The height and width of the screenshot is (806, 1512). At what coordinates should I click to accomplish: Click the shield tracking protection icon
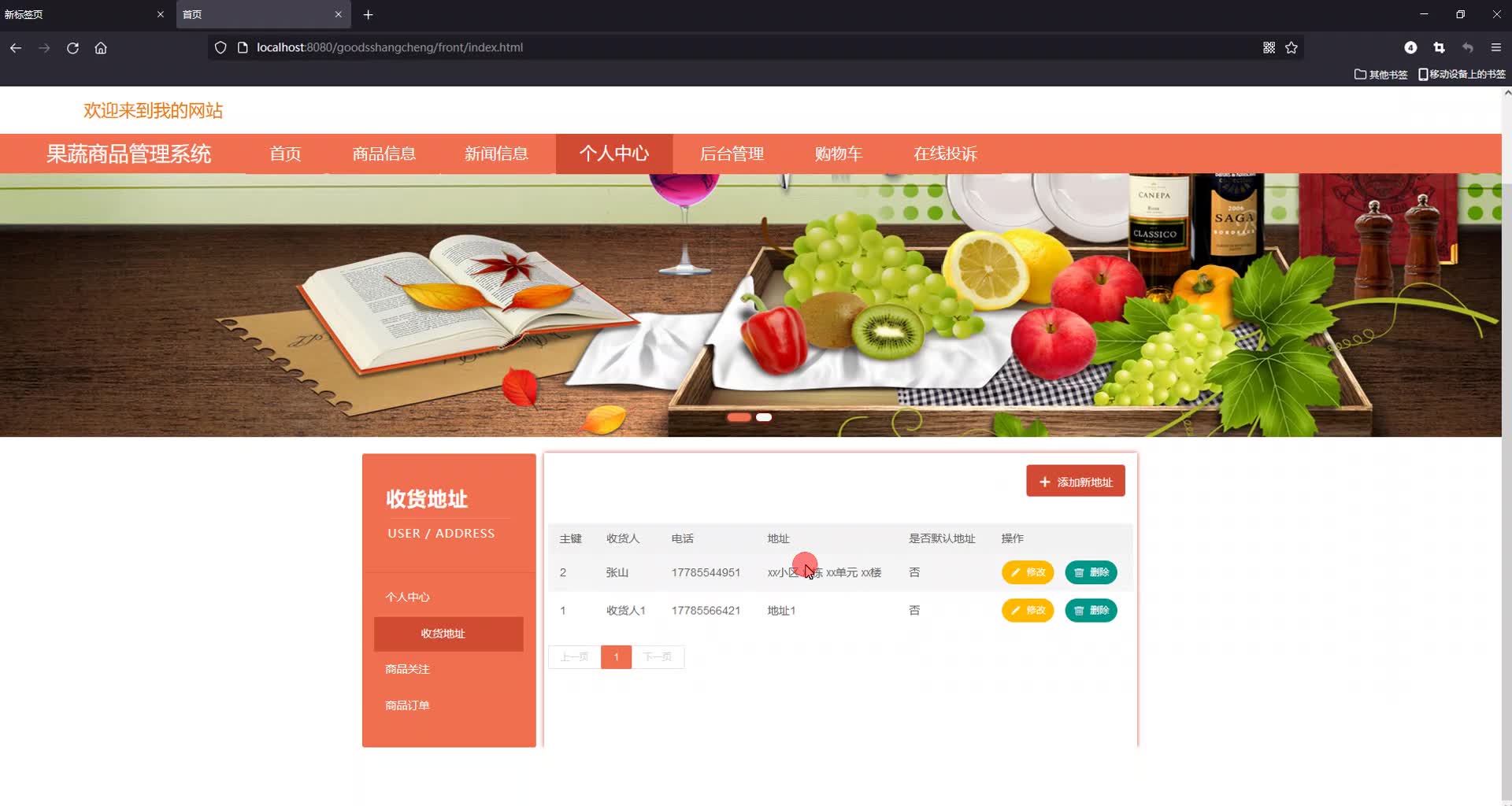click(220, 47)
